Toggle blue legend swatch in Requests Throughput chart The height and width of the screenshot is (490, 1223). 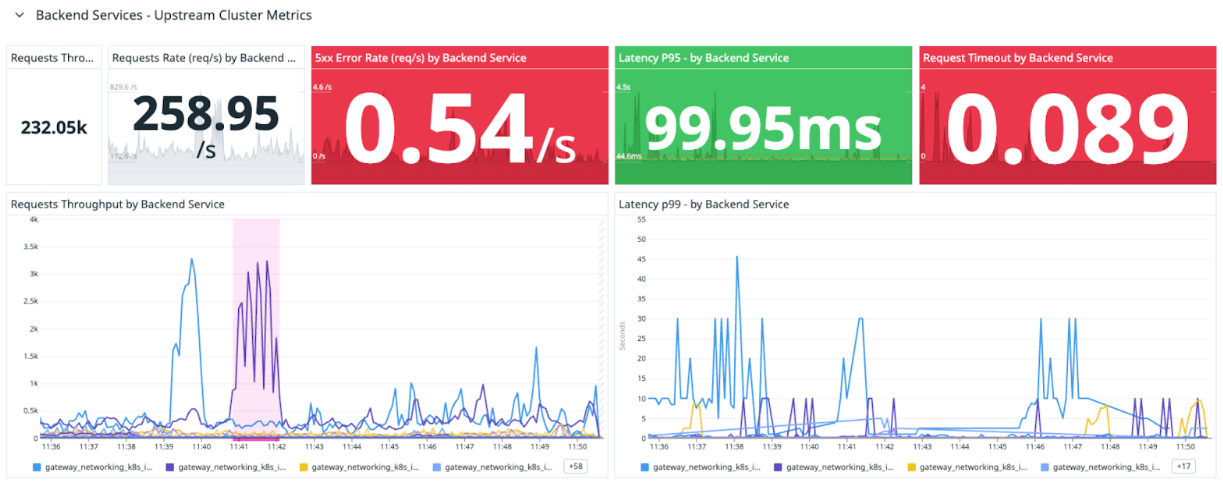pos(36,467)
